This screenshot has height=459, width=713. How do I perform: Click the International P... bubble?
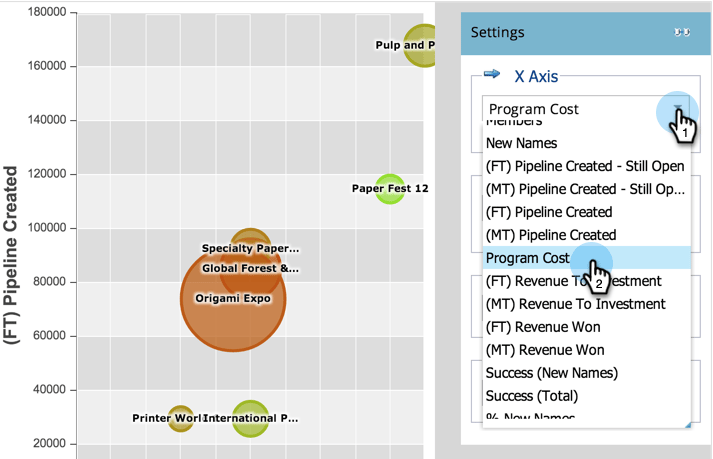click(251, 418)
